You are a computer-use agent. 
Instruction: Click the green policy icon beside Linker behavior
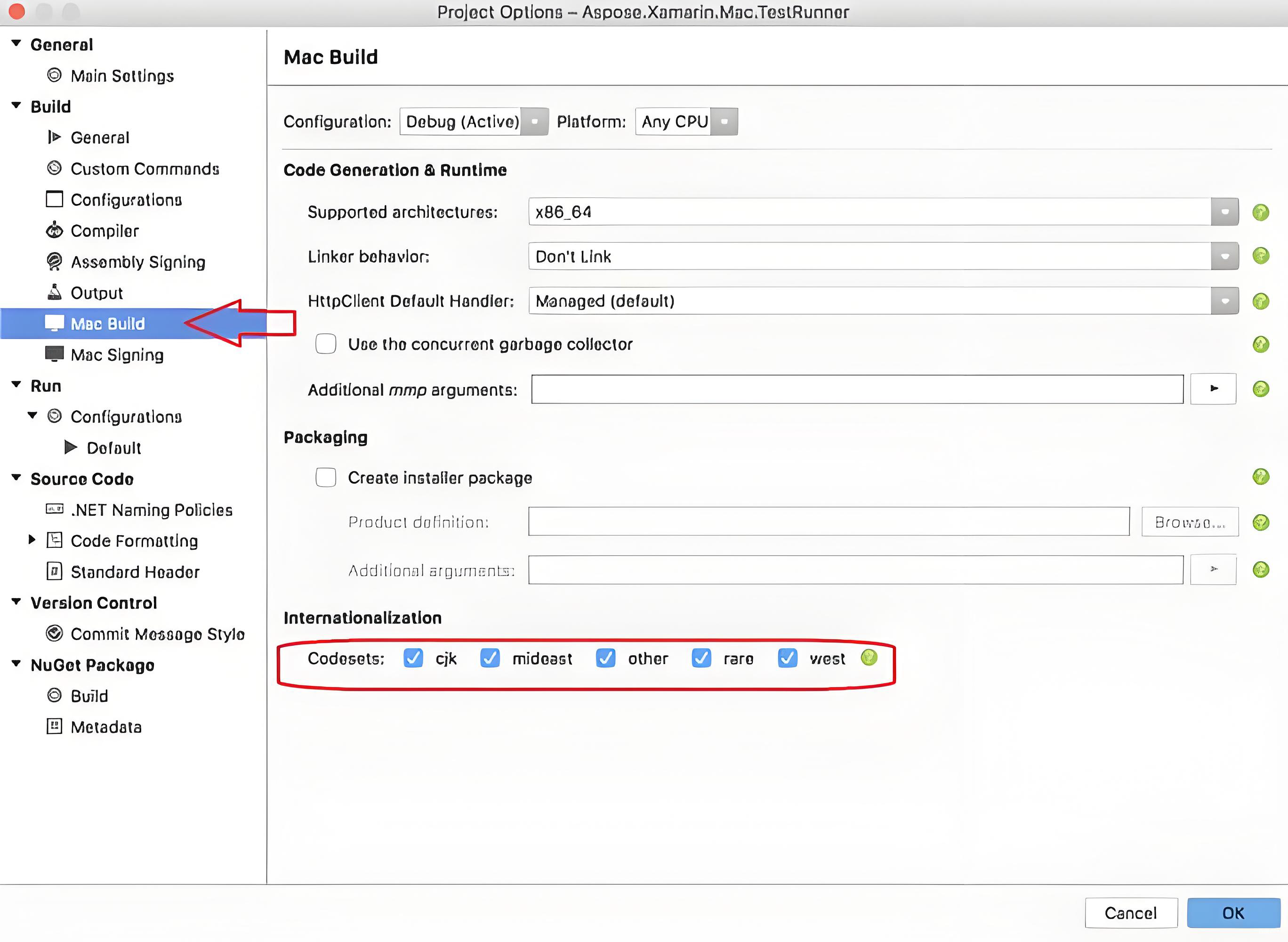[x=1260, y=255]
